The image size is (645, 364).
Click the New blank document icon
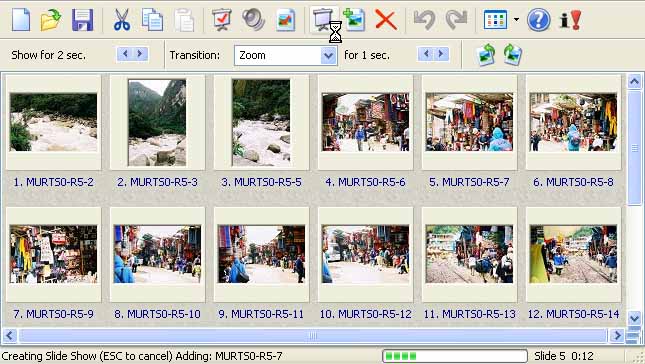(x=21, y=19)
